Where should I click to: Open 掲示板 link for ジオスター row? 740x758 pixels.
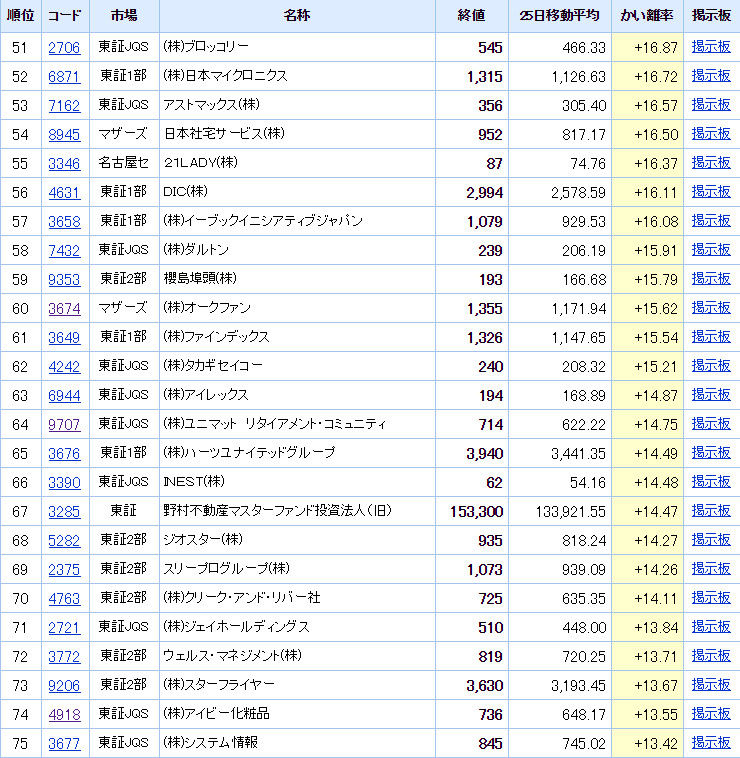coord(711,540)
